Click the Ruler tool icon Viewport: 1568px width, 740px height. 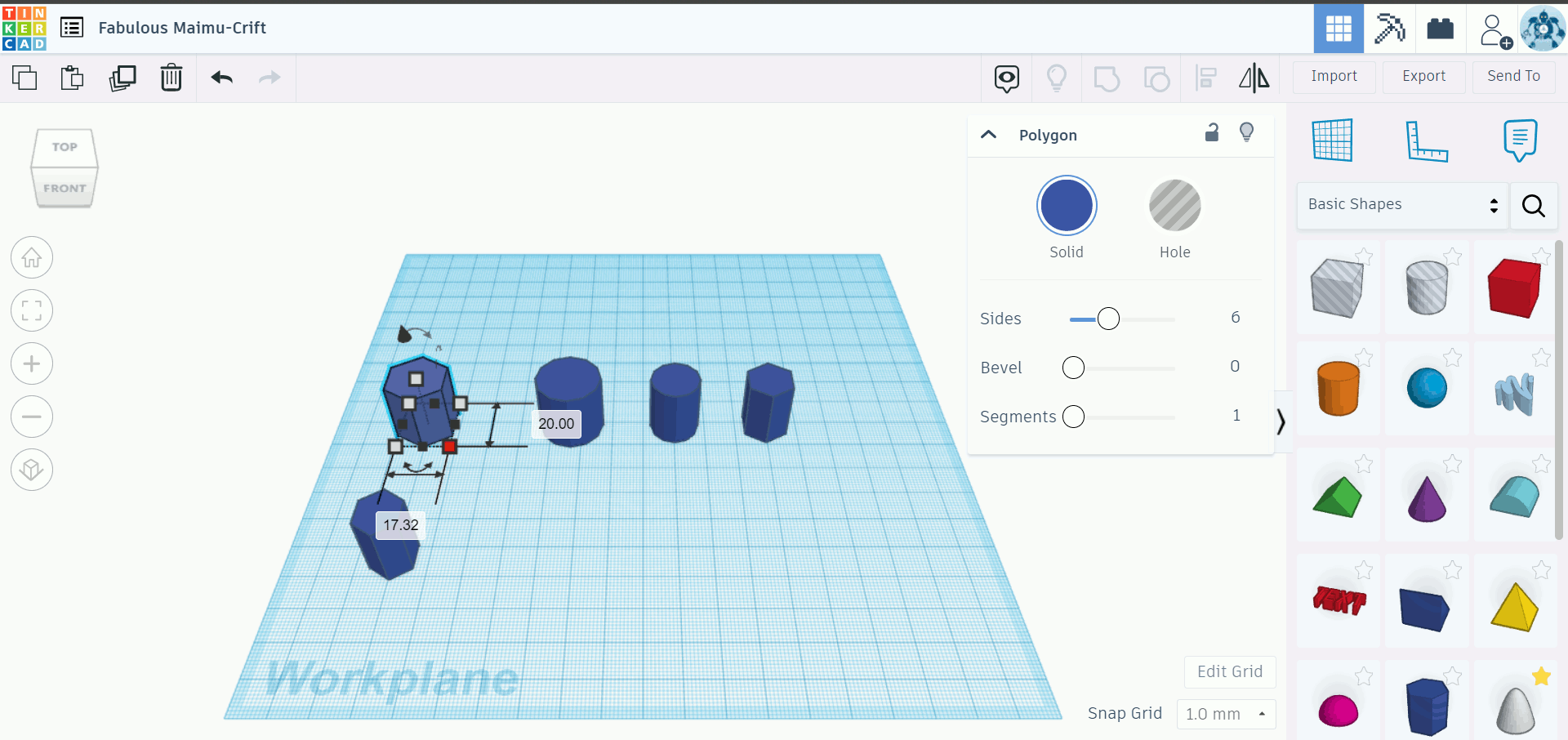coord(1428,140)
